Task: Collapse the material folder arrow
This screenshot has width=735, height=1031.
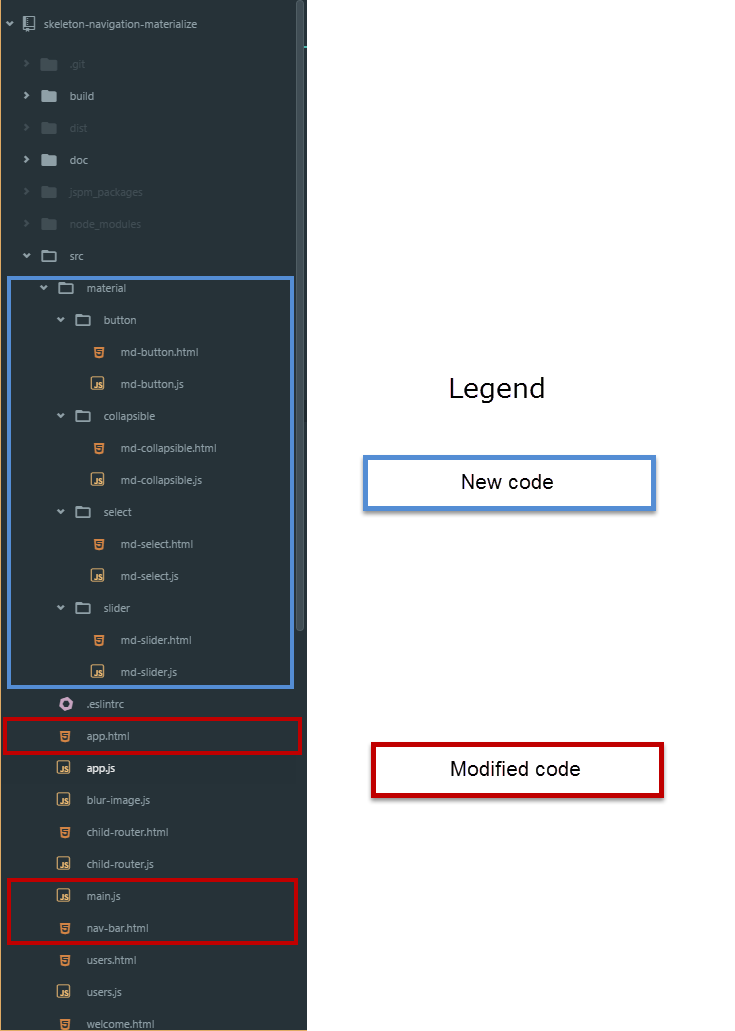Action: pos(44,288)
